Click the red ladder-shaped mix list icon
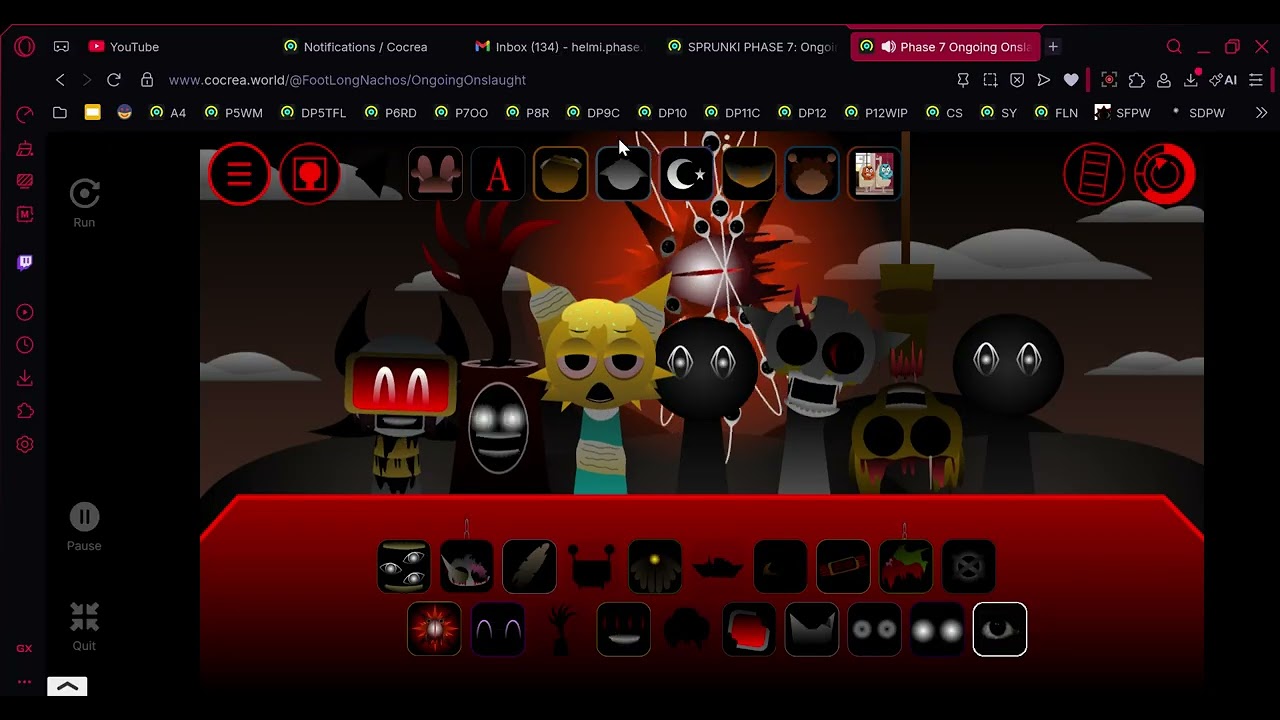The height and width of the screenshot is (720, 1280). (x=1093, y=175)
